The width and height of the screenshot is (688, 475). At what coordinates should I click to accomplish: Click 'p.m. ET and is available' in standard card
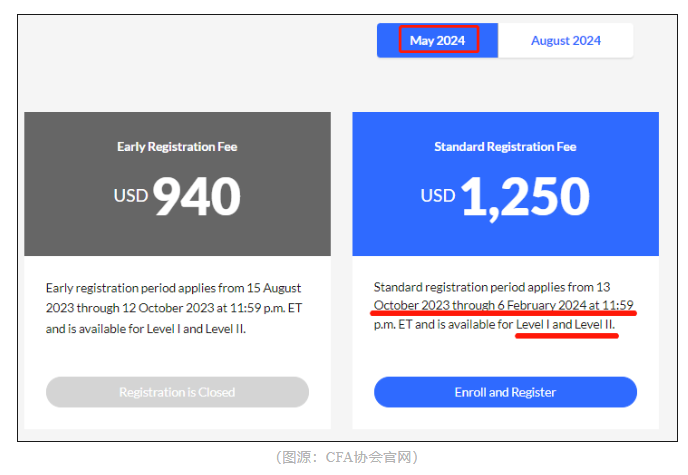click(442, 326)
